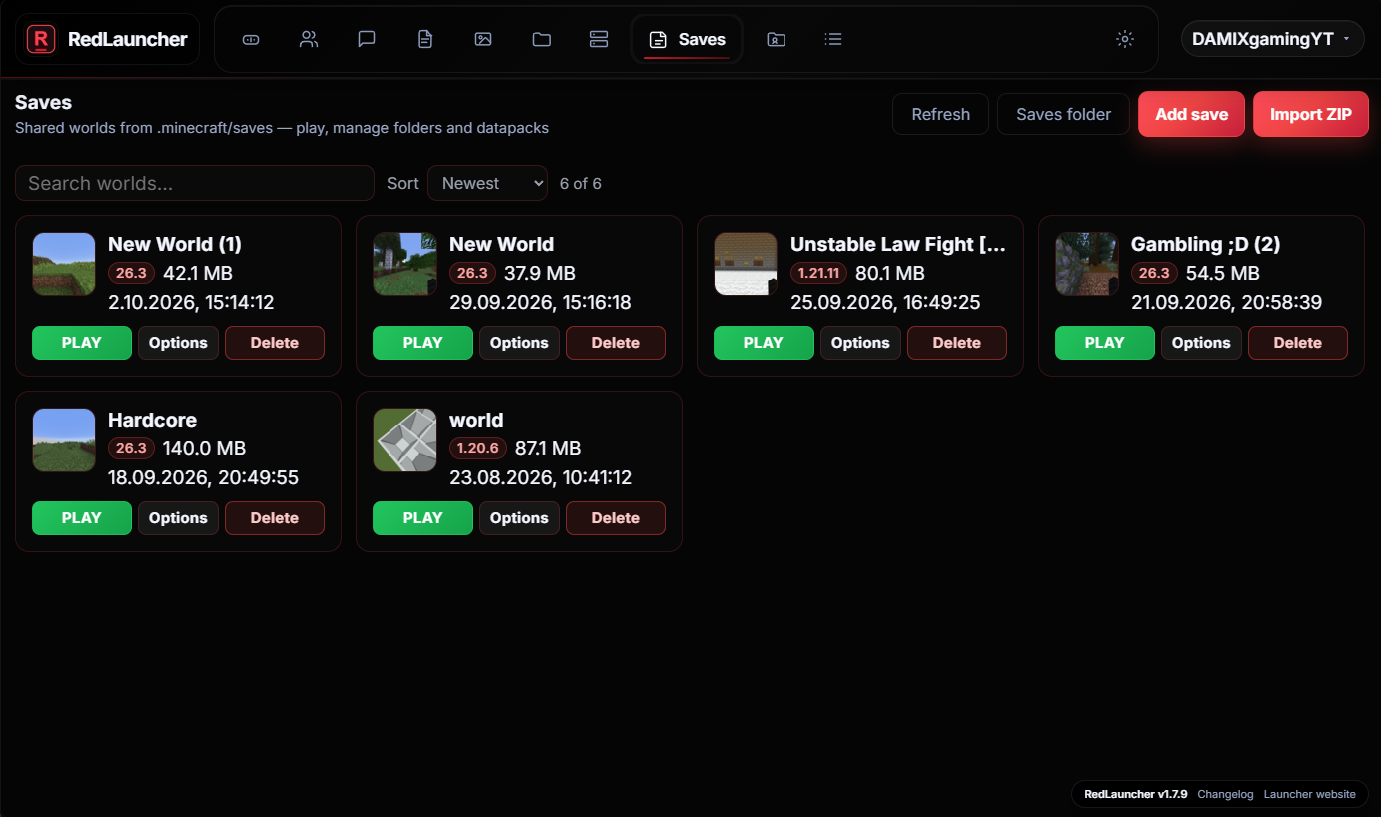Open the image (picture) icon tab

coord(483,39)
